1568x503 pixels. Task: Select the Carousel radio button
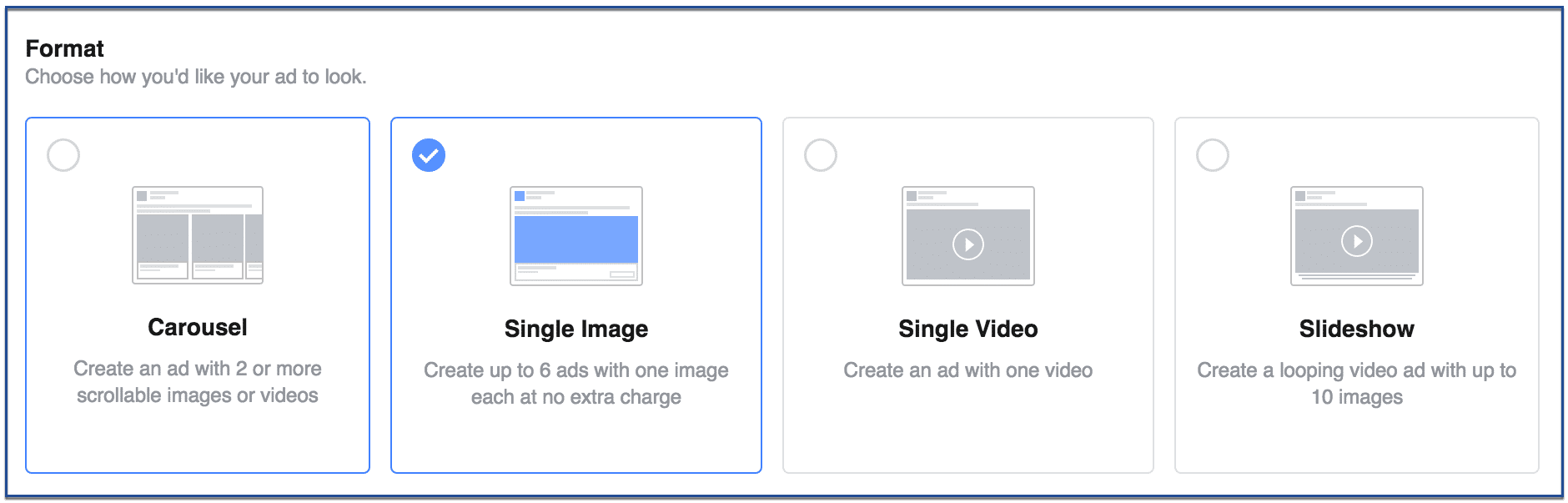[63, 155]
